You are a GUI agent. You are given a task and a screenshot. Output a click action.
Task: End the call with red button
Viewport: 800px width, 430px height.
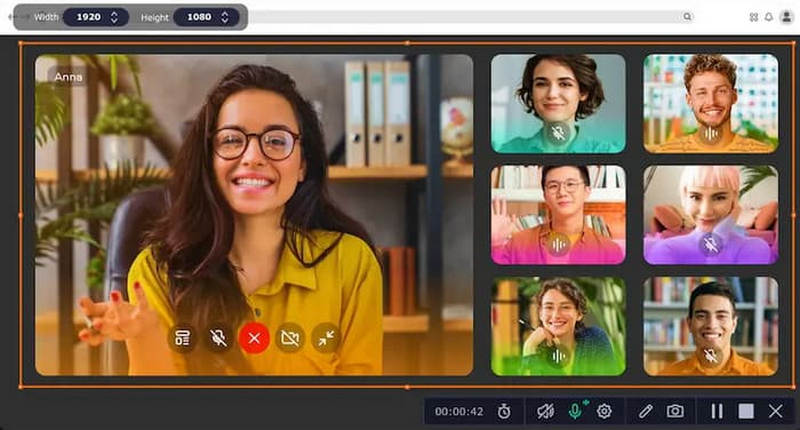(x=254, y=338)
